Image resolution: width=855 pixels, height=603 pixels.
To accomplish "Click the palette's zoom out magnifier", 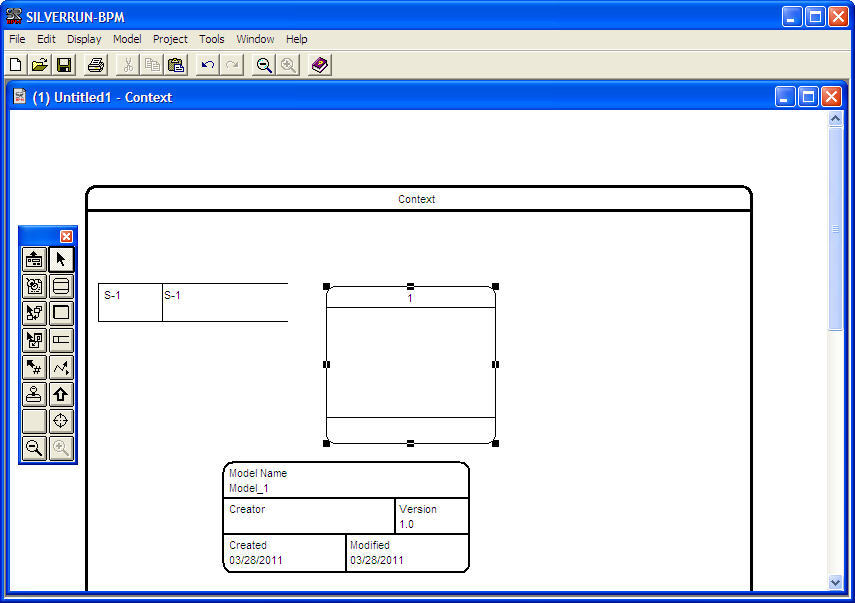I will pyautogui.click(x=34, y=448).
